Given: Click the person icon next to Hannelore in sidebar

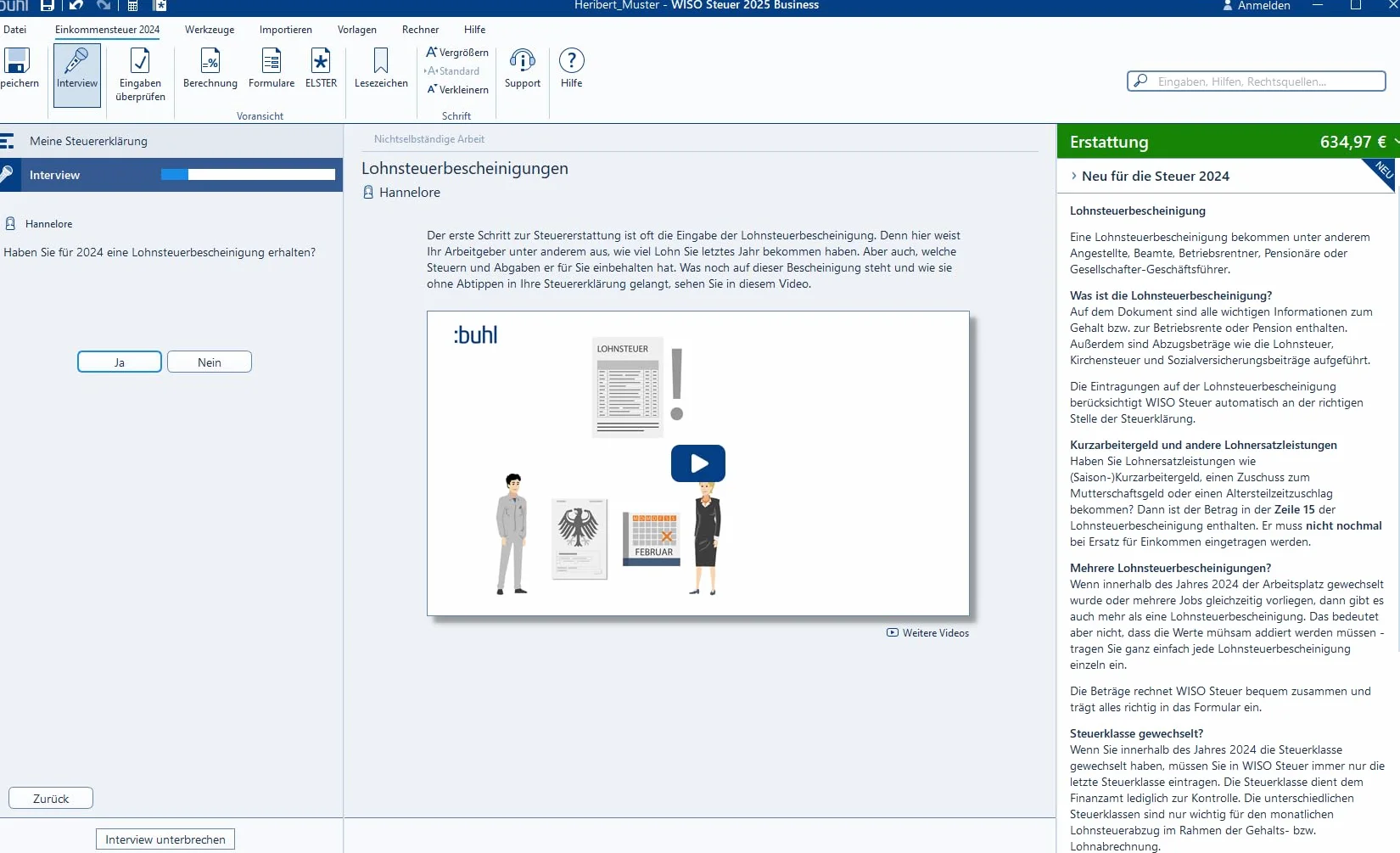Looking at the screenshot, I should coord(10,224).
